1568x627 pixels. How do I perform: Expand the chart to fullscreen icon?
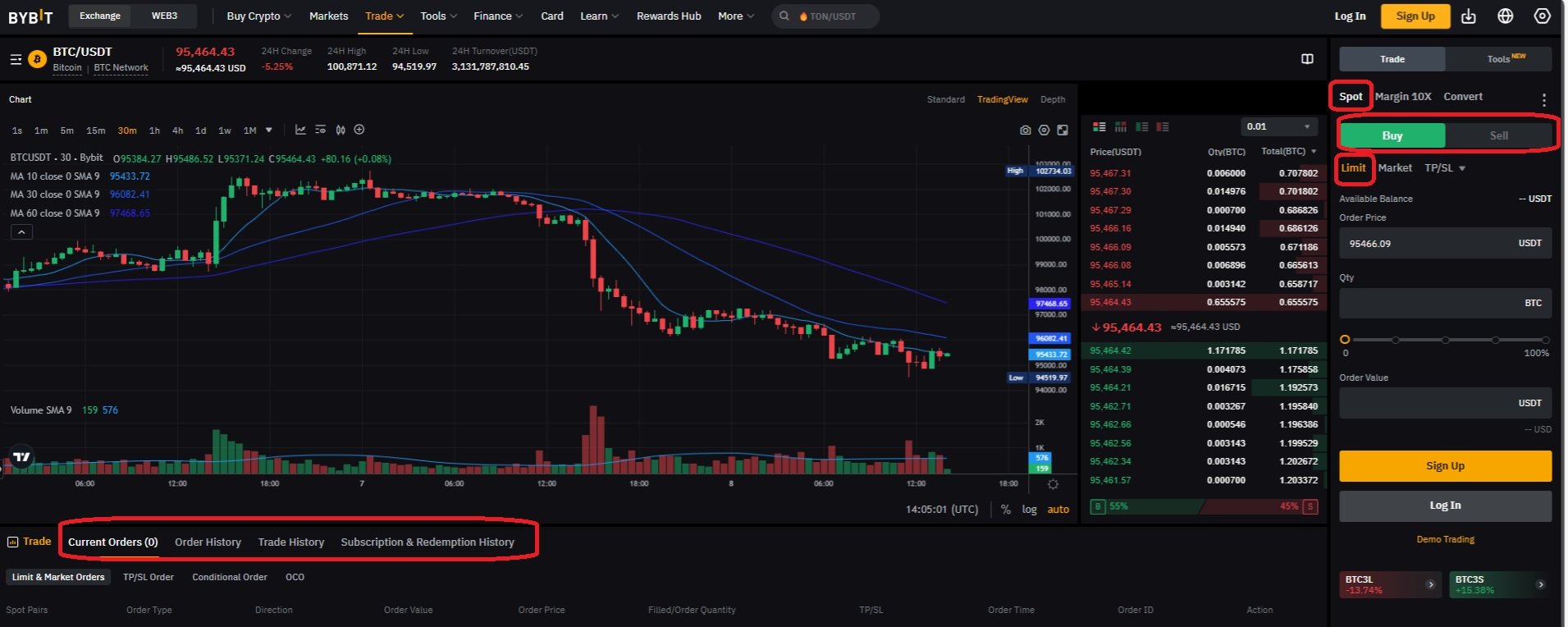(1063, 130)
